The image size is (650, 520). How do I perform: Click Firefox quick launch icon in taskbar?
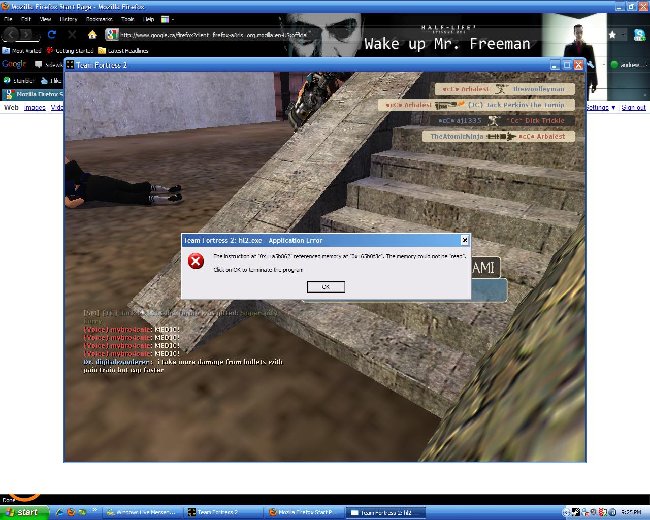point(71,512)
